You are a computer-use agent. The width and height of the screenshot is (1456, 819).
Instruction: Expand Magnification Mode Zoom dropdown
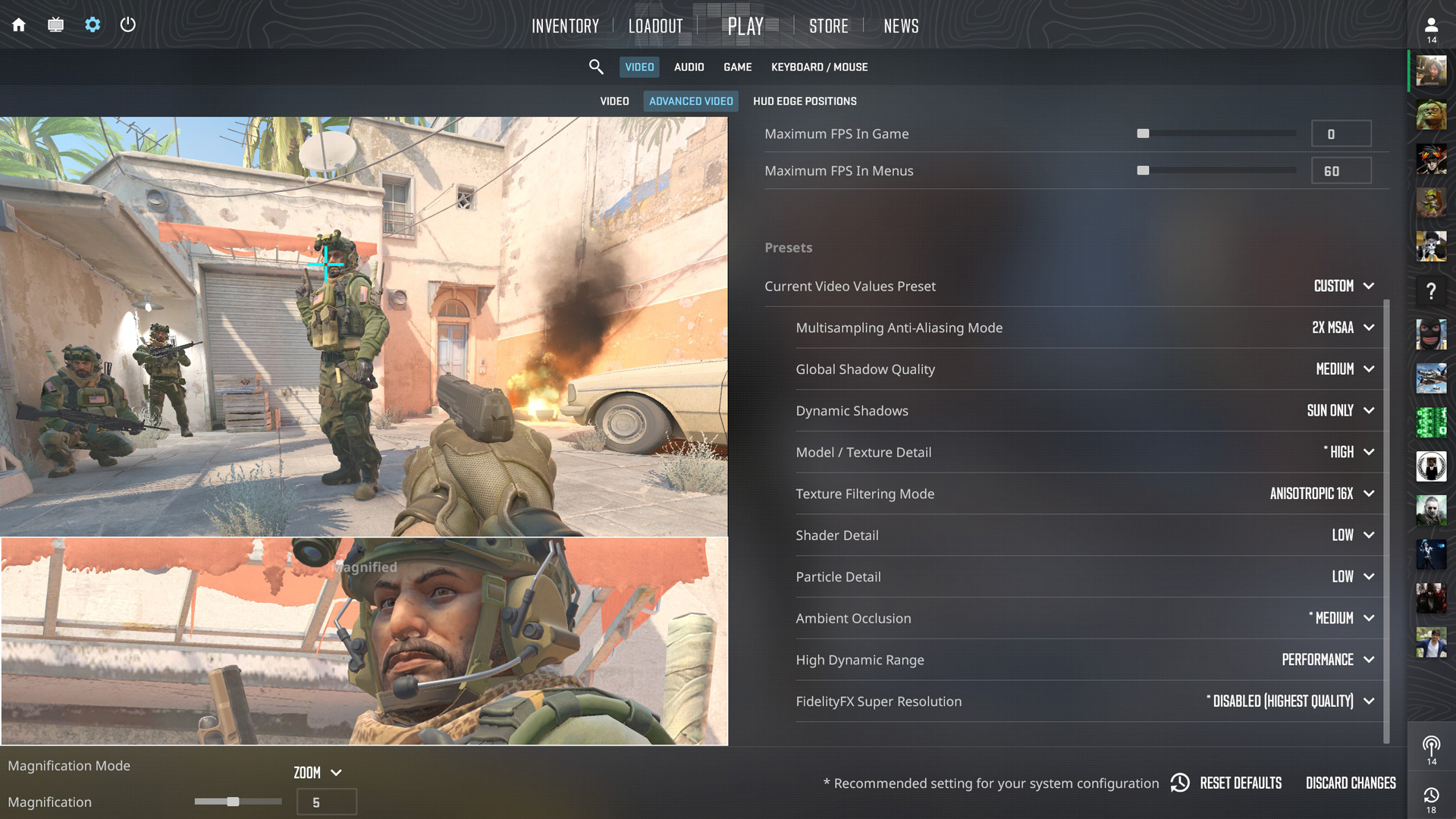point(318,773)
